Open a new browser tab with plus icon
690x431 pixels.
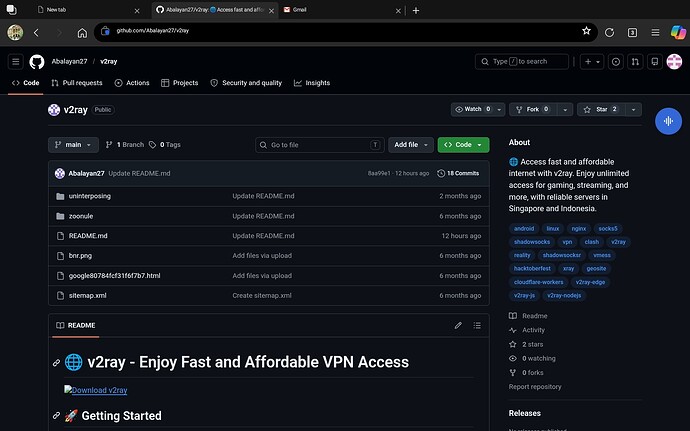coord(416,10)
